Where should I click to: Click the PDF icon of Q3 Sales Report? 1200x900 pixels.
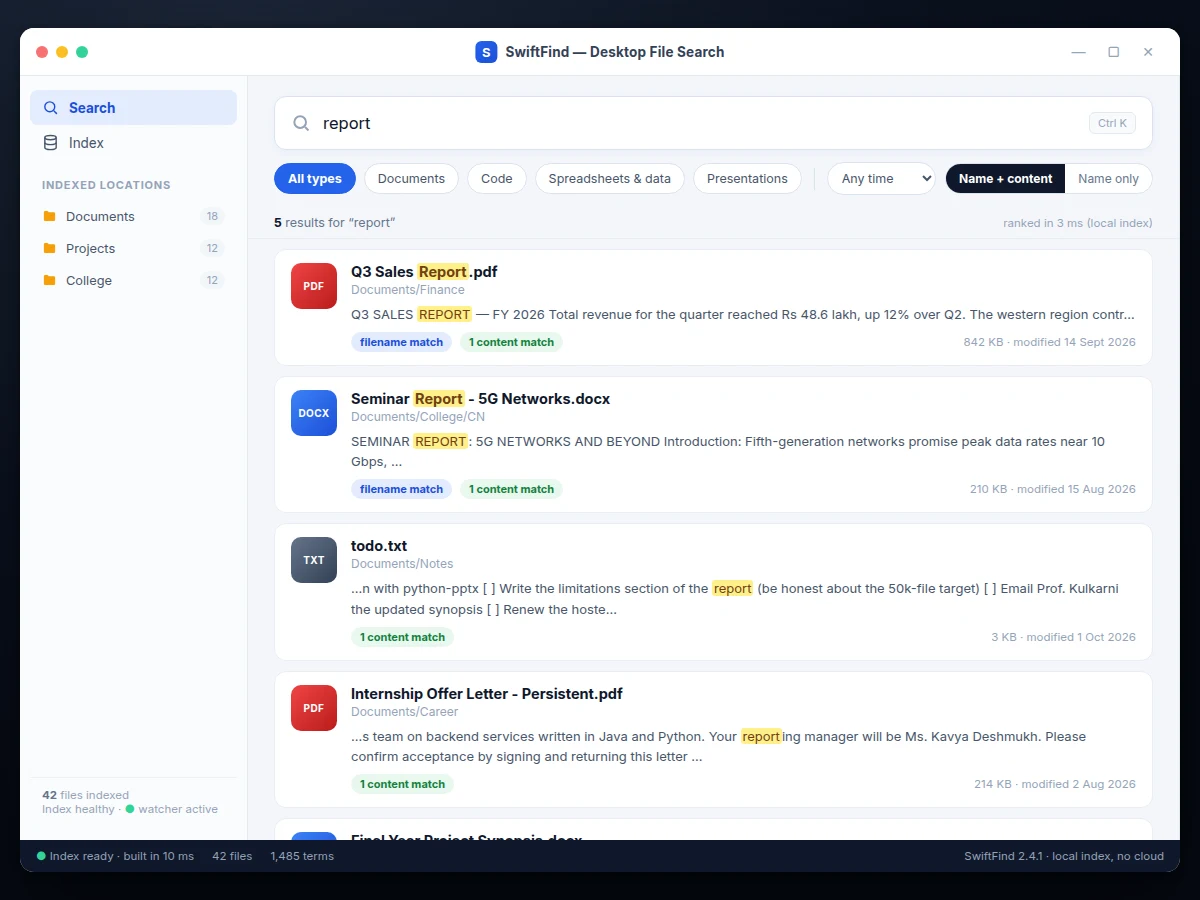[x=314, y=286]
